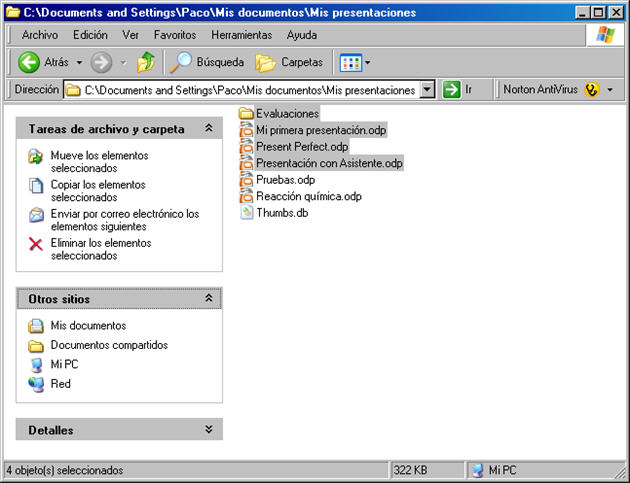Click the Atrás back arrow icon
Viewport: 630px width, 483px height.
coord(29,62)
